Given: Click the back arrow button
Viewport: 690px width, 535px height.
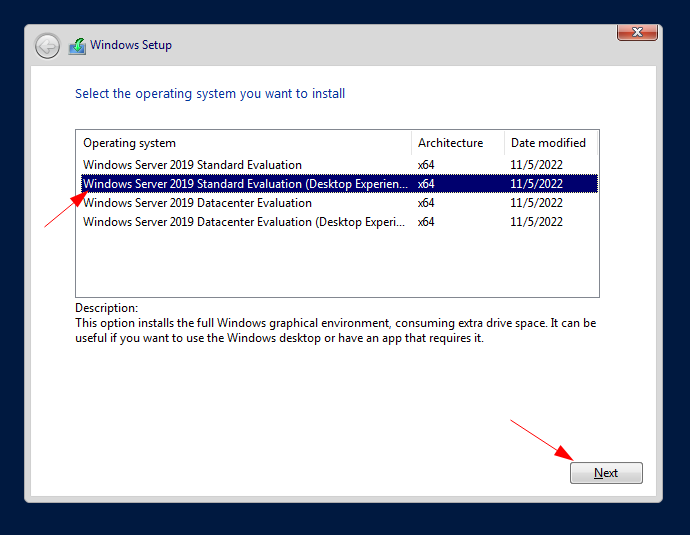Looking at the screenshot, I should click(x=47, y=46).
